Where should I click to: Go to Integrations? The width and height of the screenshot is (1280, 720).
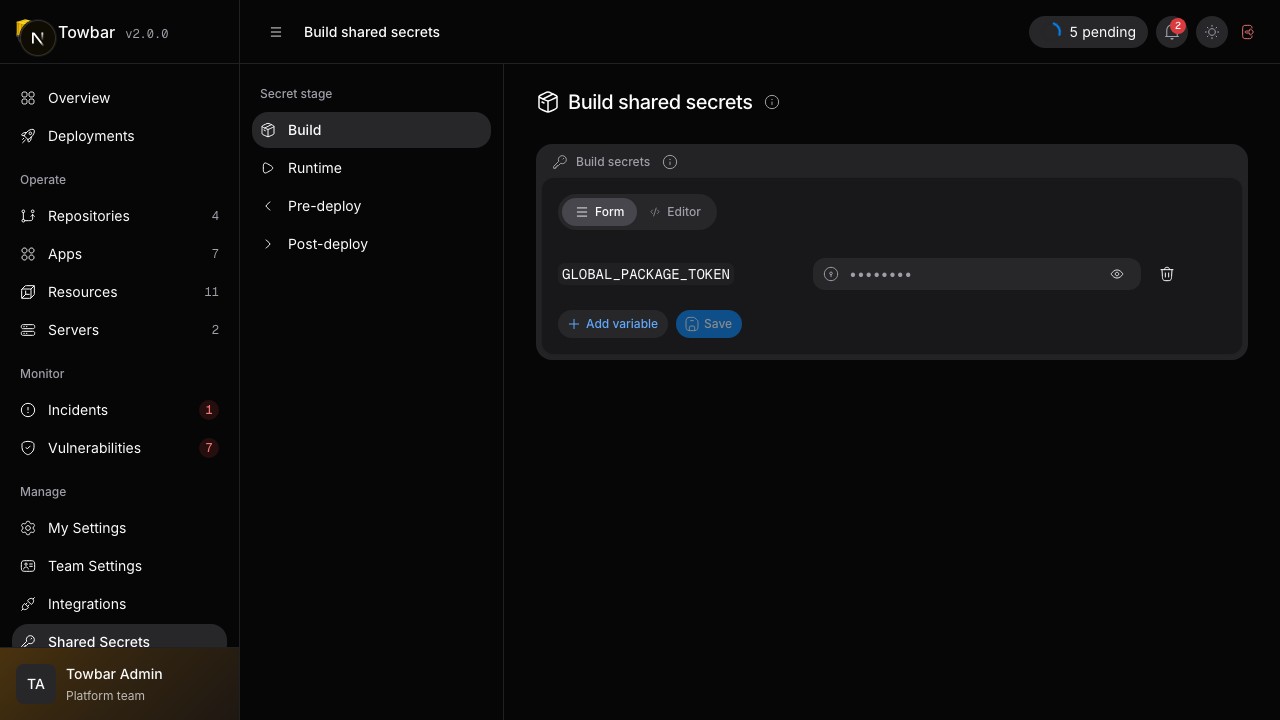119,604
